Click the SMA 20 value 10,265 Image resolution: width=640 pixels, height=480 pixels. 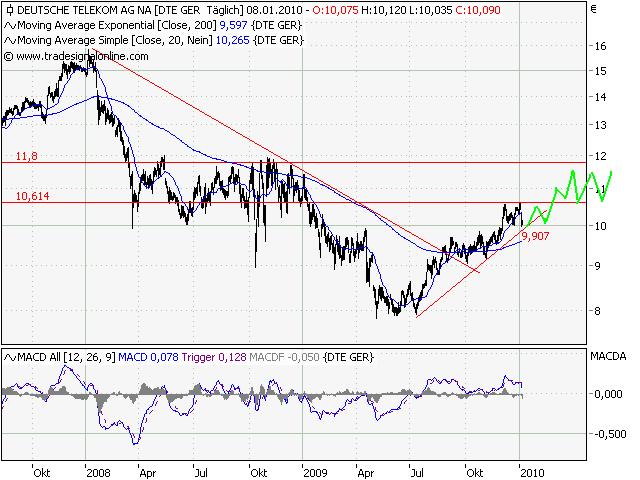point(232,40)
